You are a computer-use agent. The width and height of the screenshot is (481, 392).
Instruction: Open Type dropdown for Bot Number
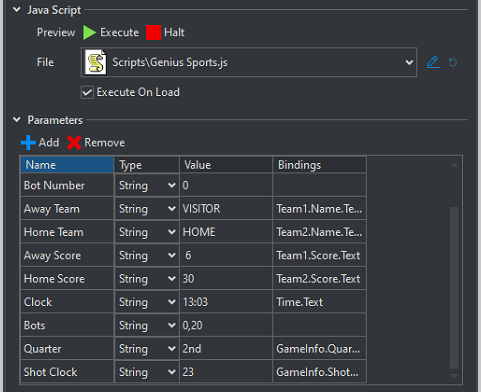[172, 185]
